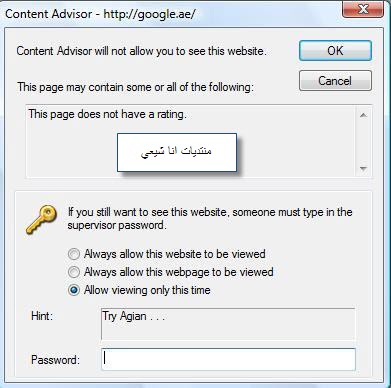Confirm with the OK button
The image size is (391, 388).
[x=335, y=51]
